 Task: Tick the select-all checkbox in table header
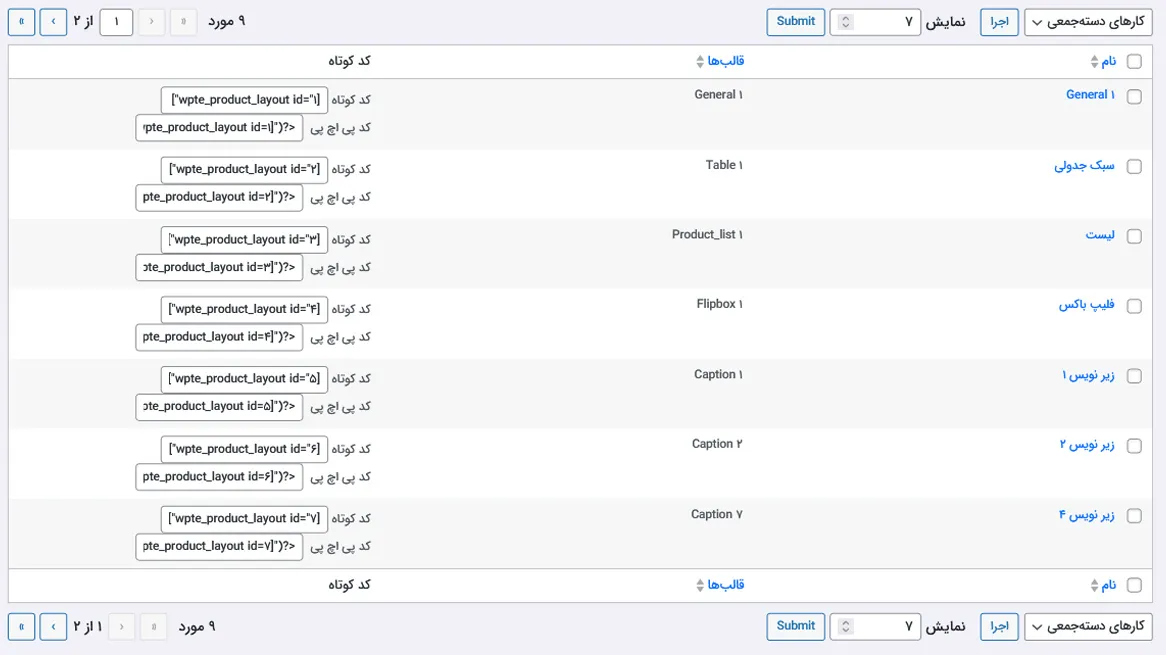pyautogui.click(x=1134, y=62)
